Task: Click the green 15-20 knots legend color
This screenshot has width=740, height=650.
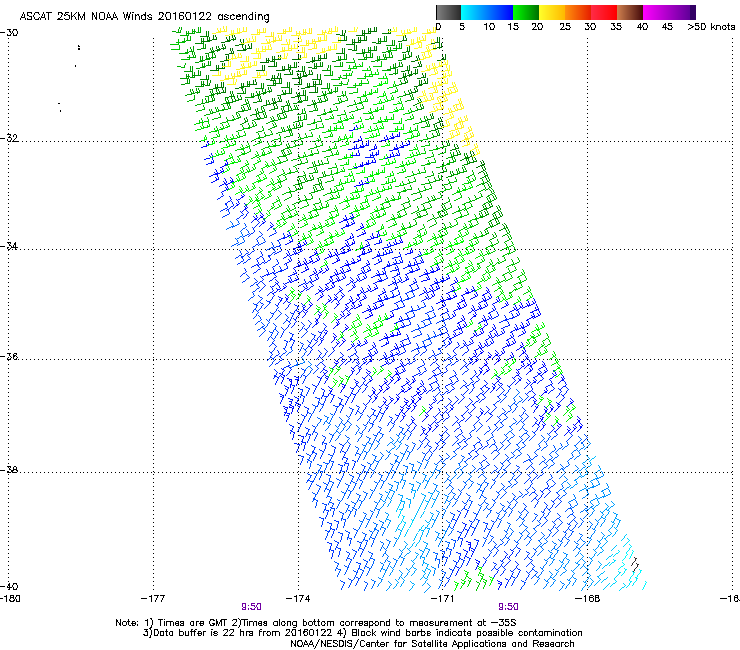Action: (x=526, y=12)
